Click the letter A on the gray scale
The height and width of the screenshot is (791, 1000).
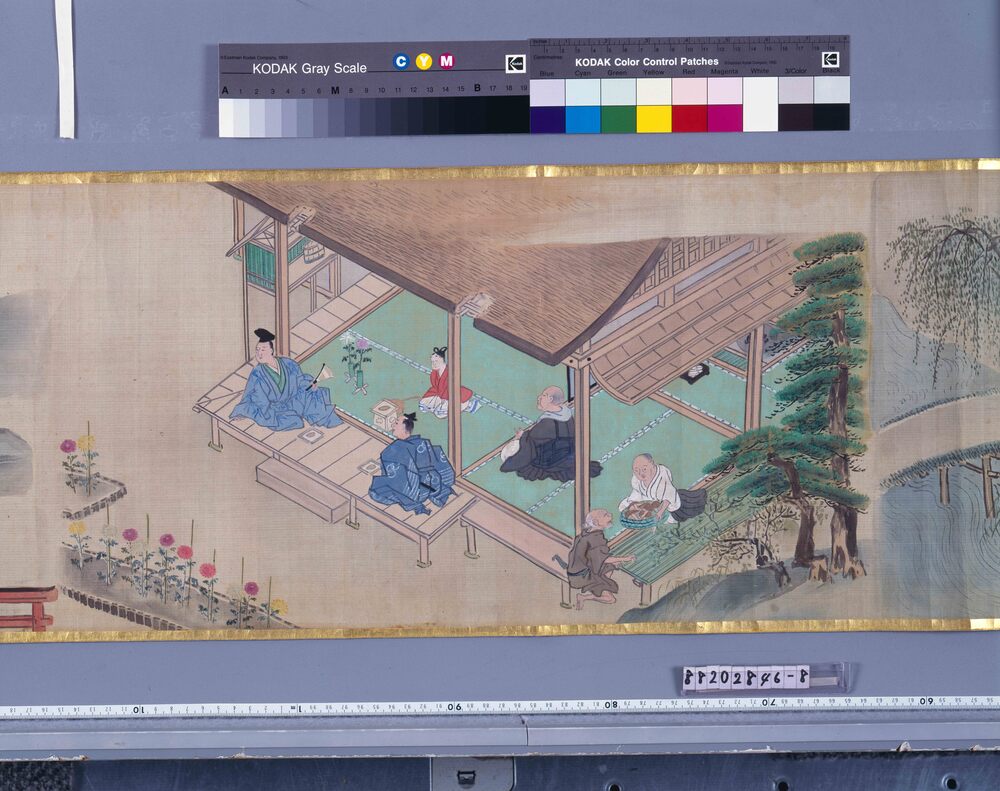pos(224,91)
